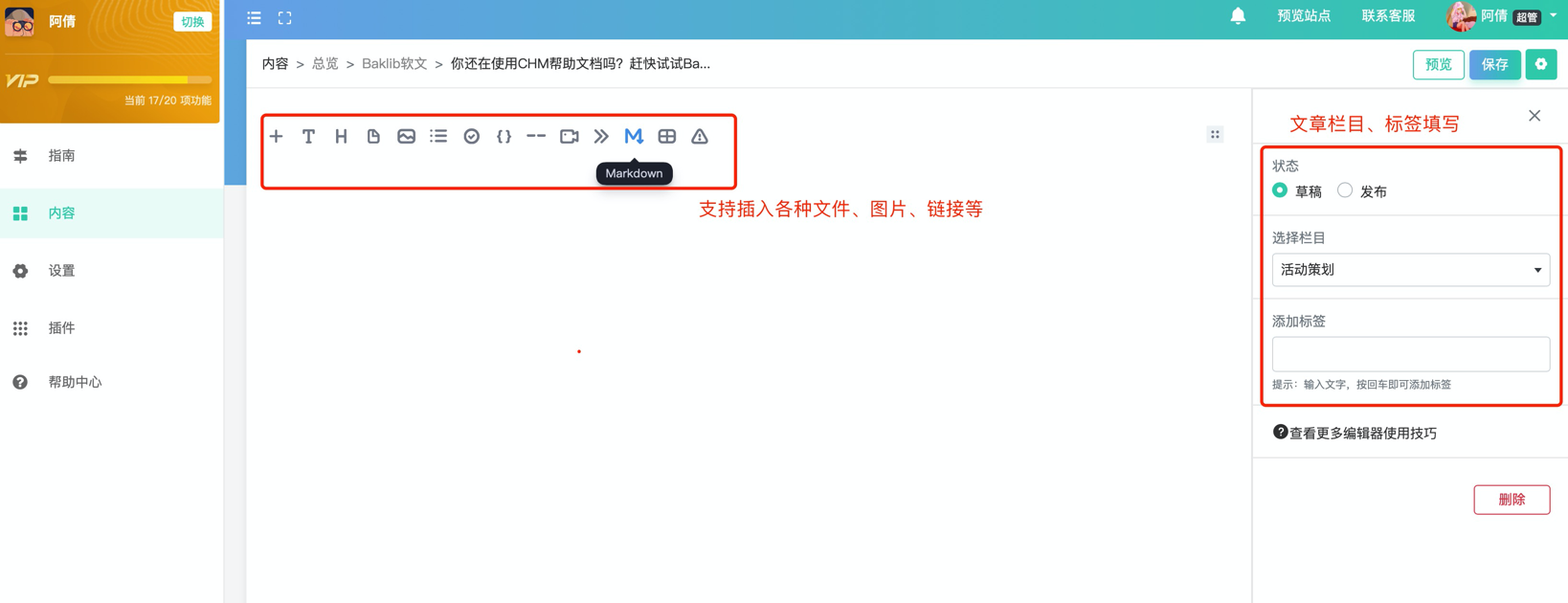Click the red 删除 delete button
Viewport: 1568px width, 603px height.
pyautogui.click(x=1512, y=500)
